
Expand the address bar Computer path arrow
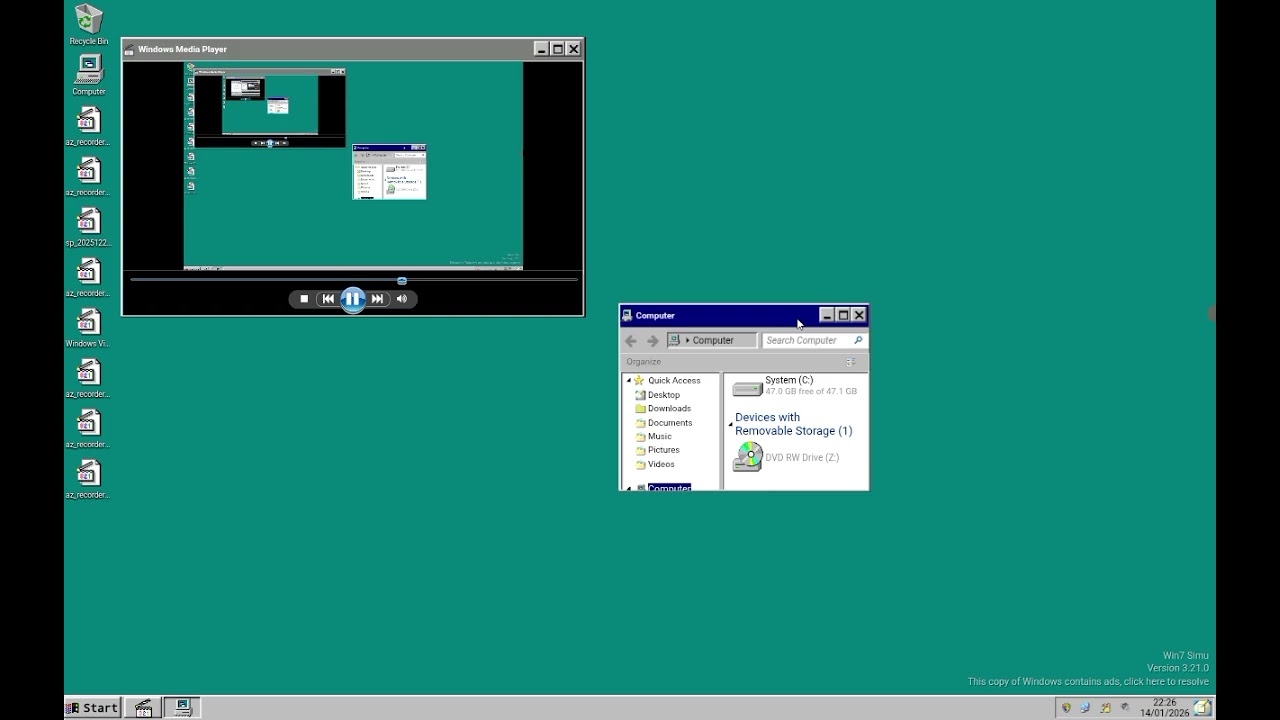click(x=687, y=341)
